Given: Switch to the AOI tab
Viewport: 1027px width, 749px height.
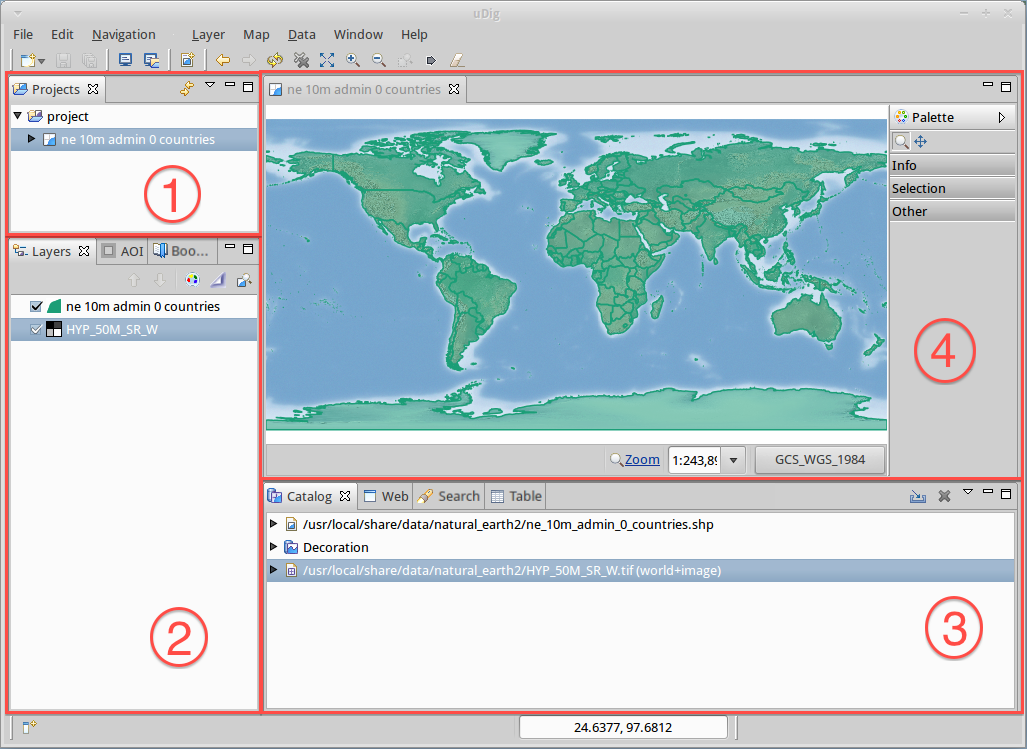Looking at the screenshot, I should 123,251.
